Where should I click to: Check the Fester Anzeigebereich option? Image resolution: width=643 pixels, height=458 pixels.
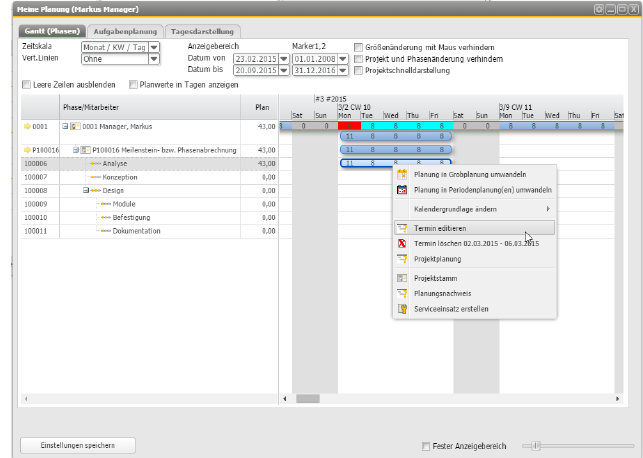426,446
